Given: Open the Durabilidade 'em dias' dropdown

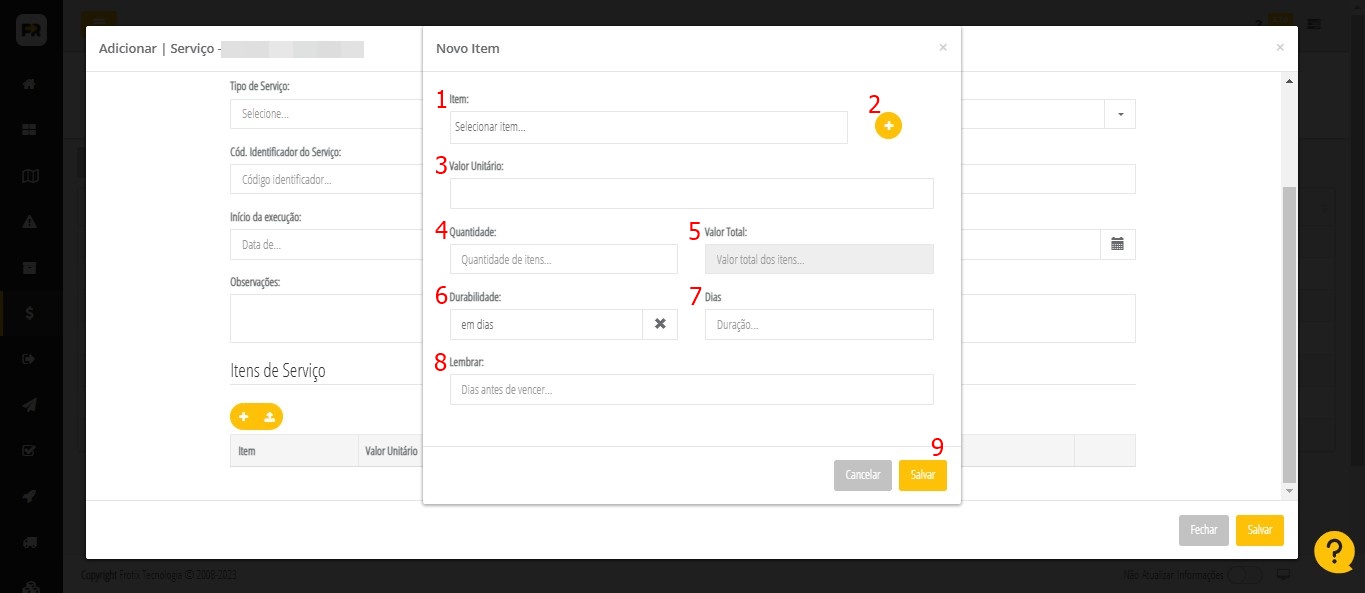Looking at the screenshot, I should click(x=546, y=324).
